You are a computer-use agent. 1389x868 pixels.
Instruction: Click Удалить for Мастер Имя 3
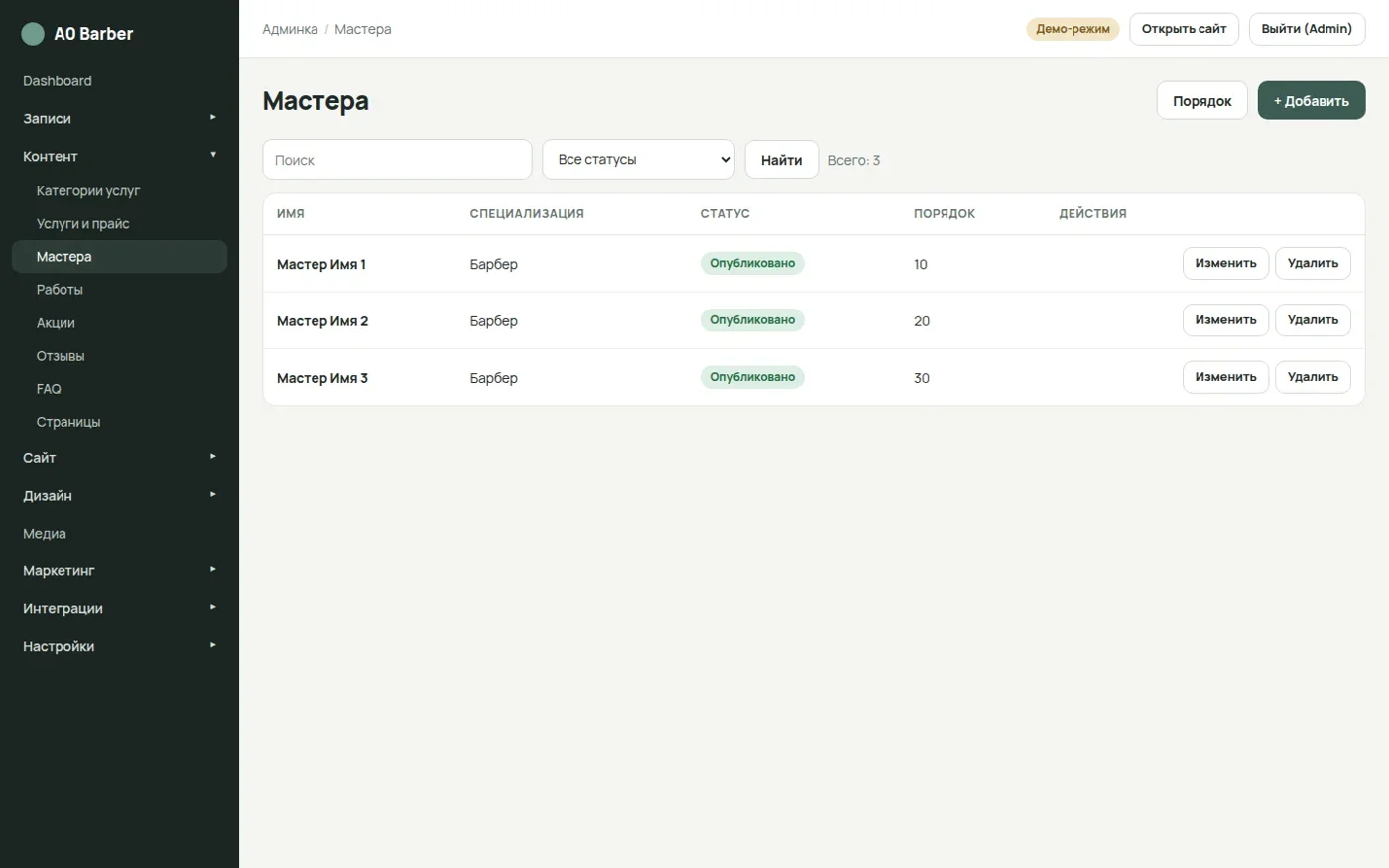[x=1313, y=377]
